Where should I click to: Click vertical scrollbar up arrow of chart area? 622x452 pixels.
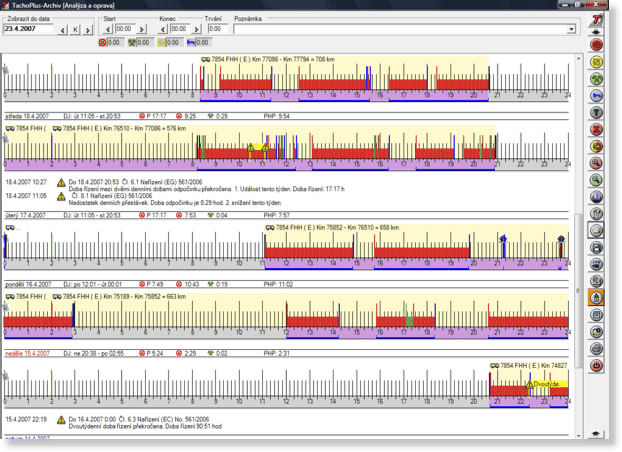tap(578, 58)
